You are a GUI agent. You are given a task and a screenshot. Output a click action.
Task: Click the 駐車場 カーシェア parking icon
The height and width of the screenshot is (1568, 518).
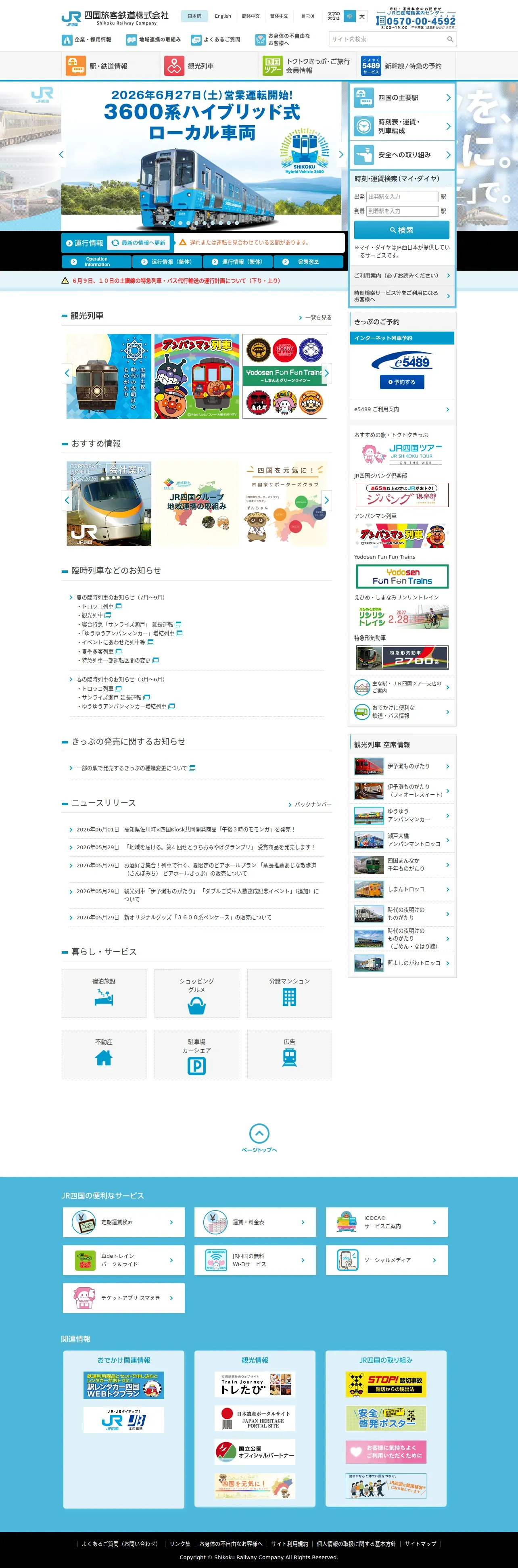click(x=196, y=1066)
